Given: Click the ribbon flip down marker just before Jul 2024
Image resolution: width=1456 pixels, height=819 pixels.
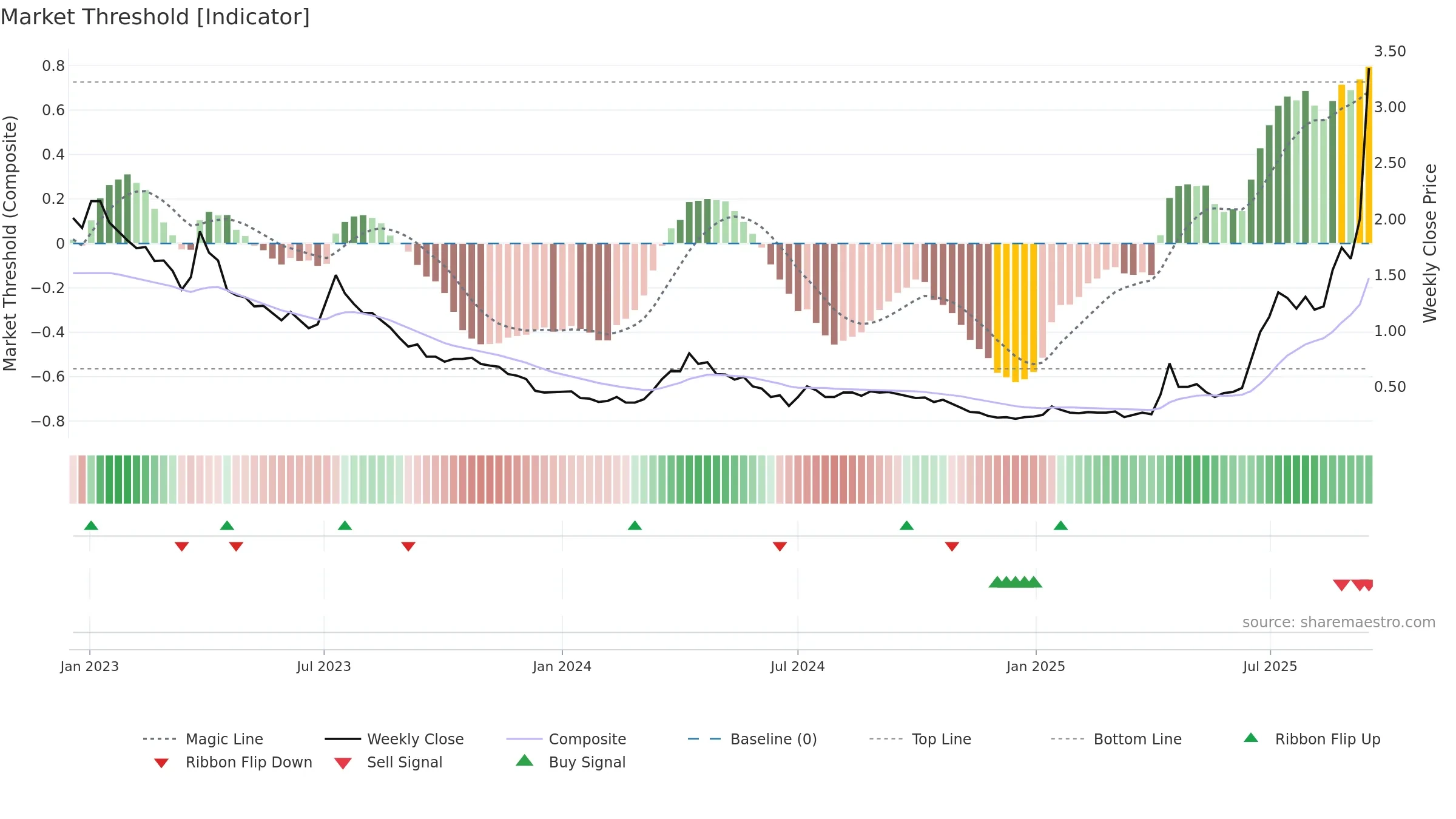Looking at the screenshot, I should pos(780,547).
